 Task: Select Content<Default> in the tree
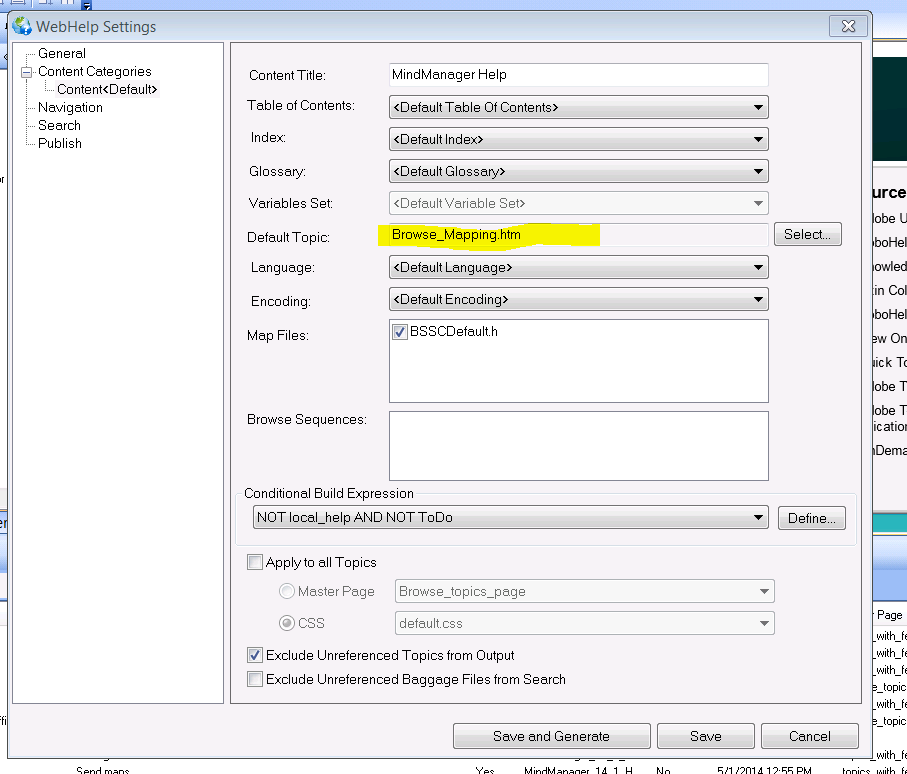107,89
